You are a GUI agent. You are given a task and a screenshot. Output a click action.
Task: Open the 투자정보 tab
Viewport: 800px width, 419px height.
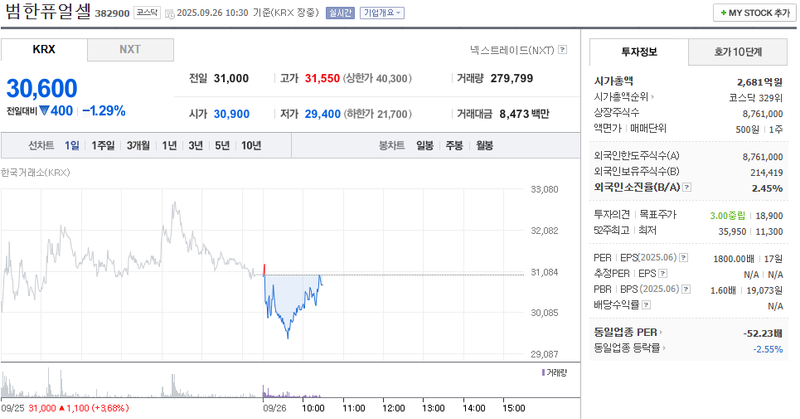point(639,52)
